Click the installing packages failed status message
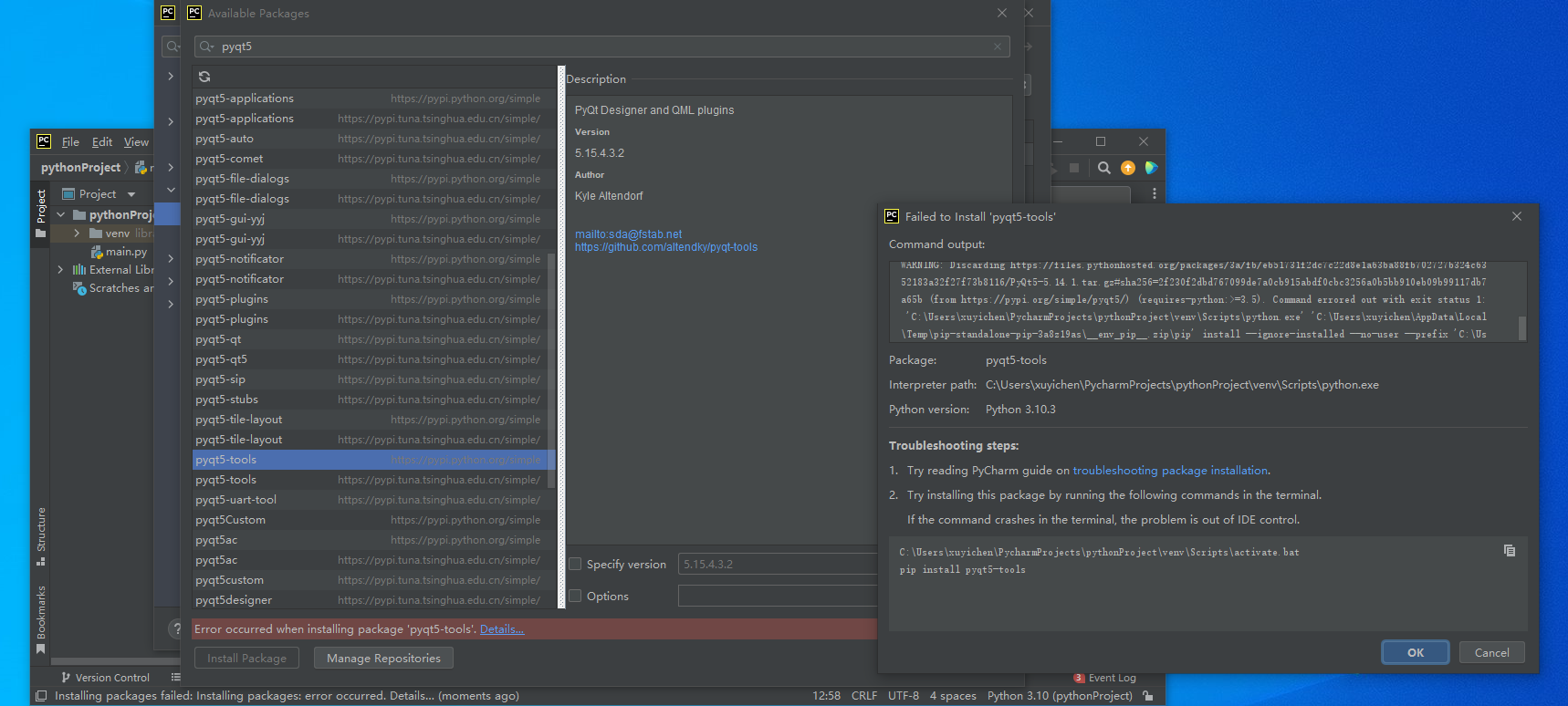 pos(287,696)
